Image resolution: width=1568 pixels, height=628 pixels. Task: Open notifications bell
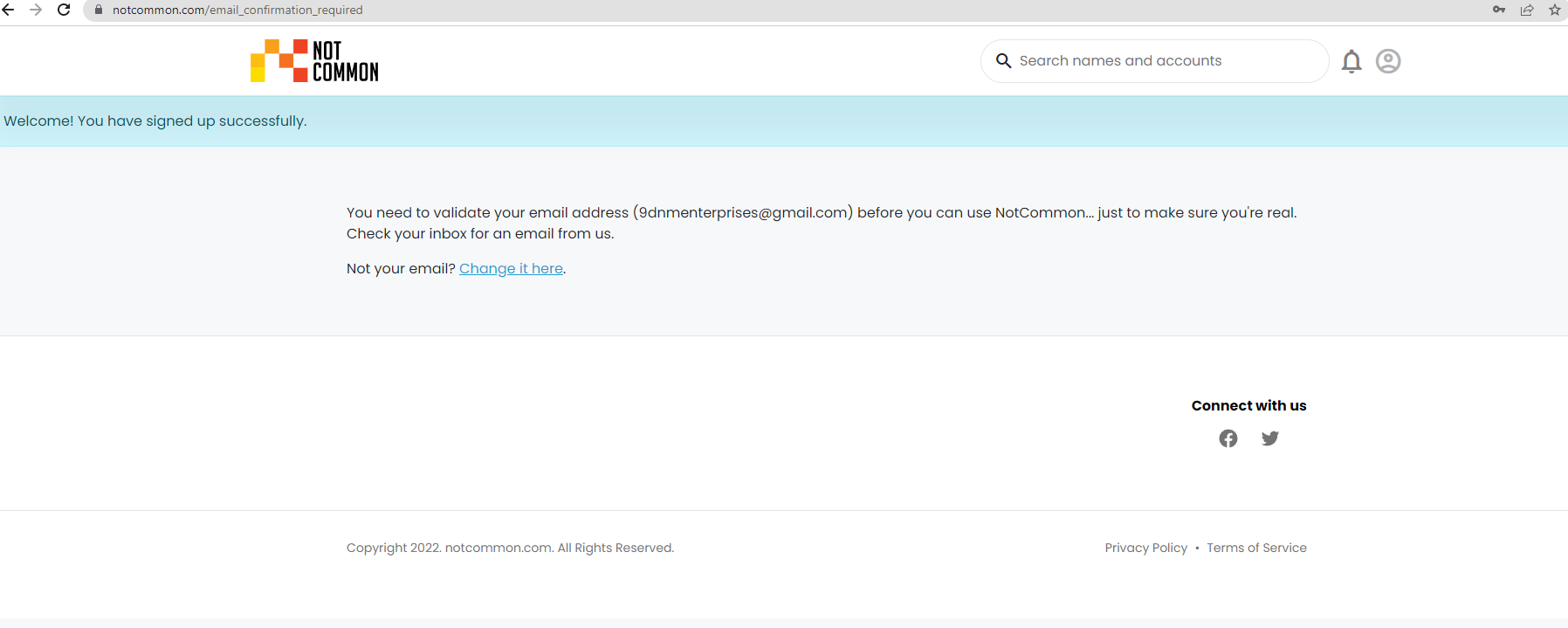(x=1351, y=61)
